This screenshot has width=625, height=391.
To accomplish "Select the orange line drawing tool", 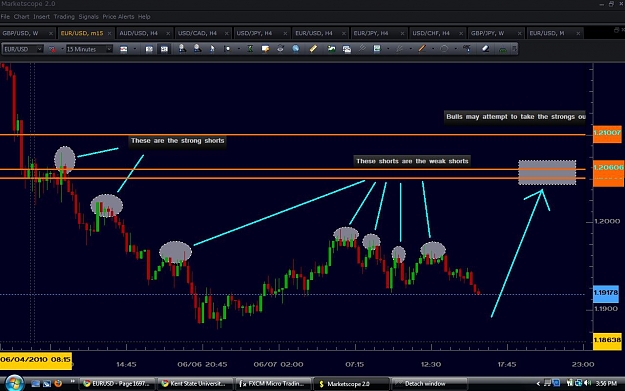I will tap(422, 49).
